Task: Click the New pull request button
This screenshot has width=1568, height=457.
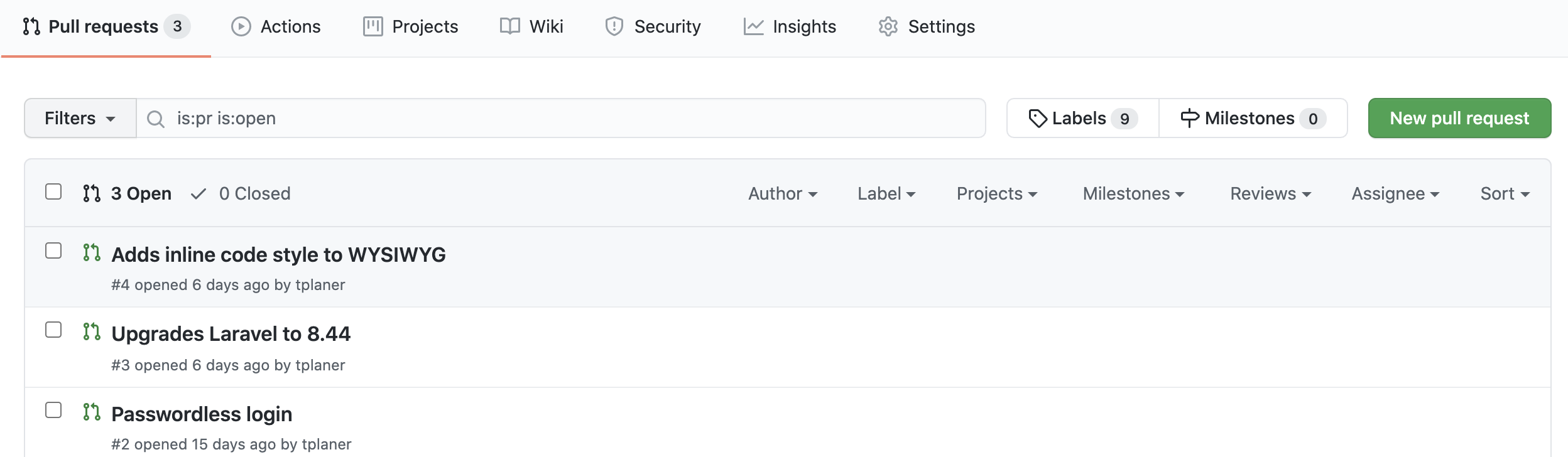Action: pyautogui.click(x=1459, y=118)
